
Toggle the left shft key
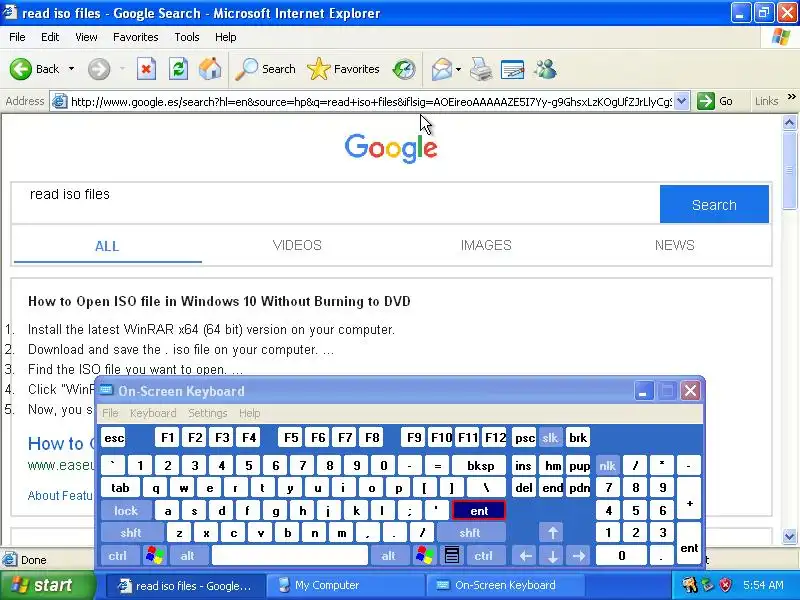[x=131, y=533]
